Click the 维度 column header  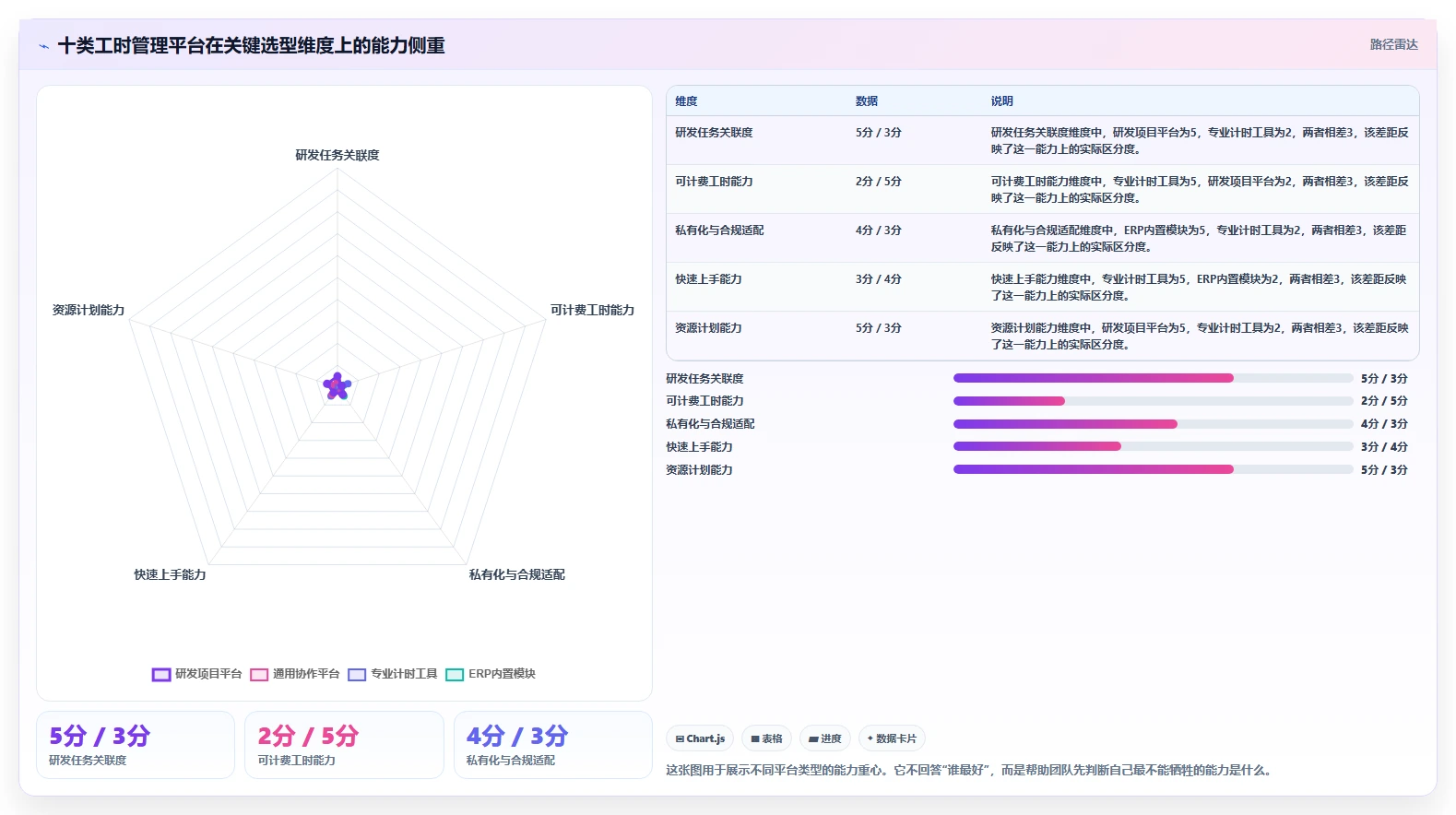pos(686,101)
